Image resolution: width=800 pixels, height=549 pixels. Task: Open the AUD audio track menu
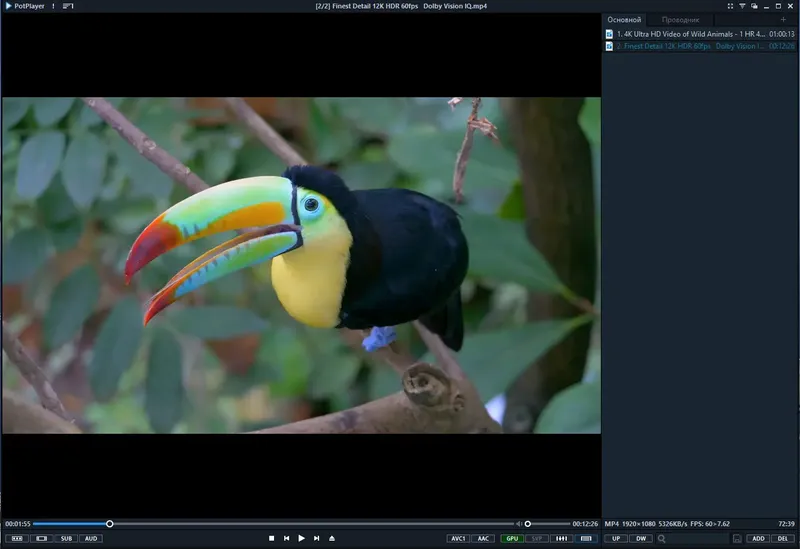click(91, 538)
